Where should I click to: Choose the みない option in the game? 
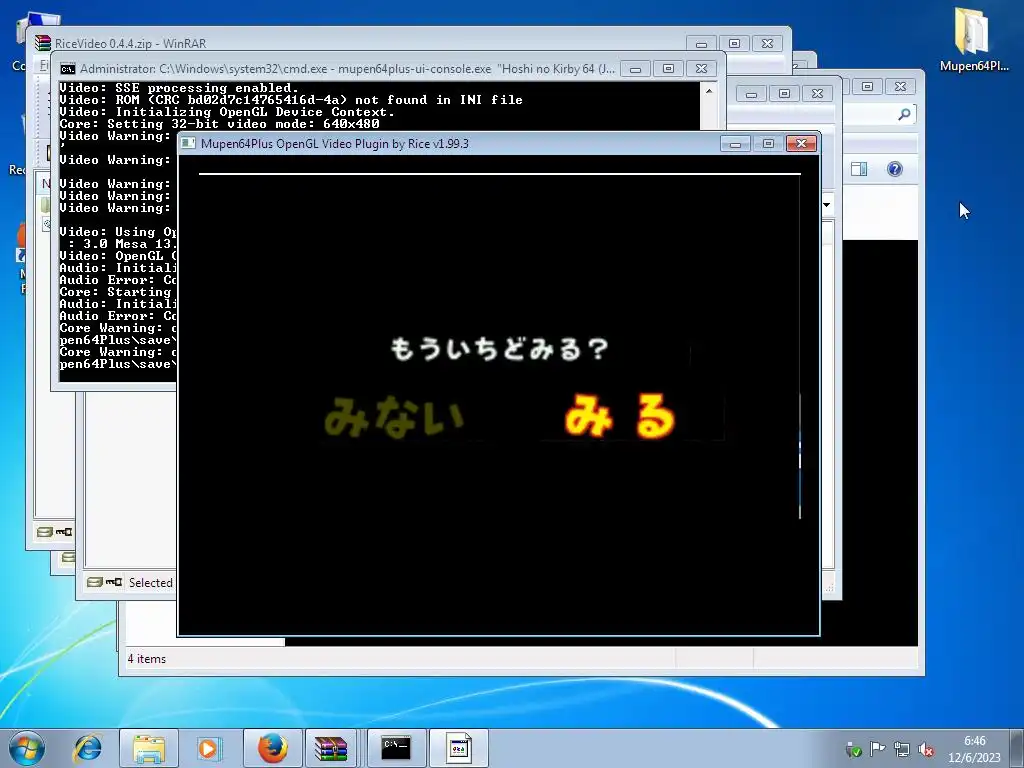point(394,416)
